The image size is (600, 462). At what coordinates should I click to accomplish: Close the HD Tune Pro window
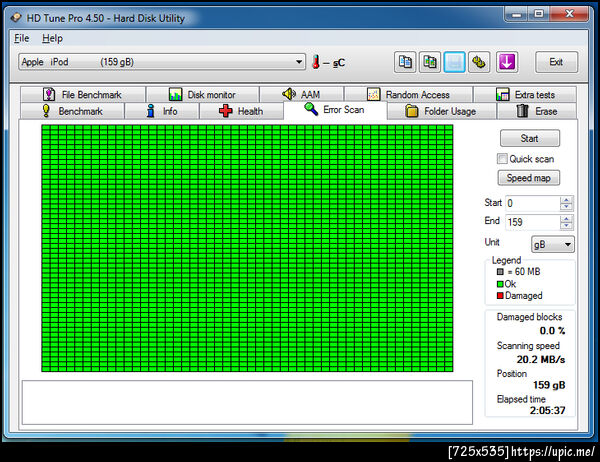569,15
